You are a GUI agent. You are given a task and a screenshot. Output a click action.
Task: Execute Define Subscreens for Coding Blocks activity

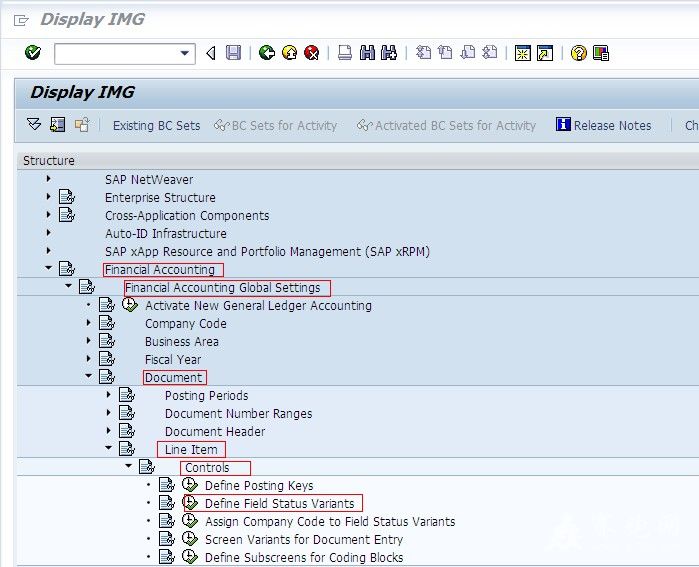(190, 556)
